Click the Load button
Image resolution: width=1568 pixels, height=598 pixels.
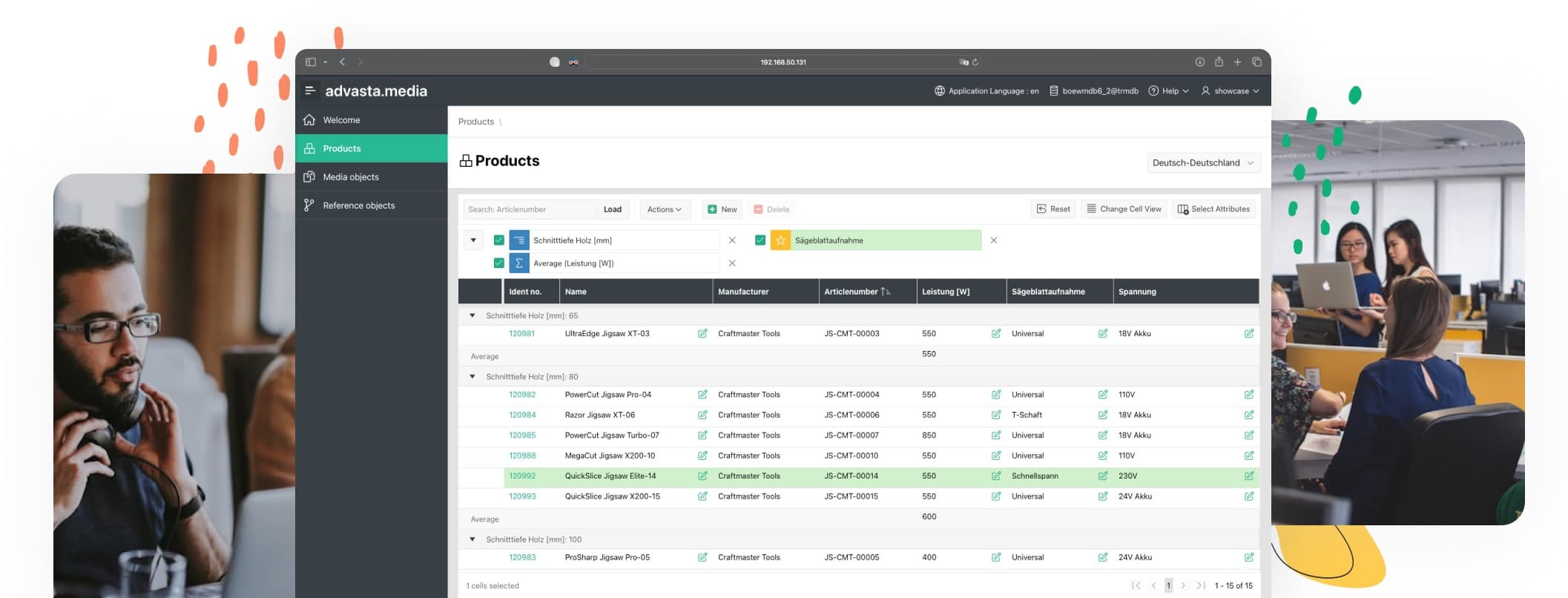pyautogui.click(x=613, y=209)
